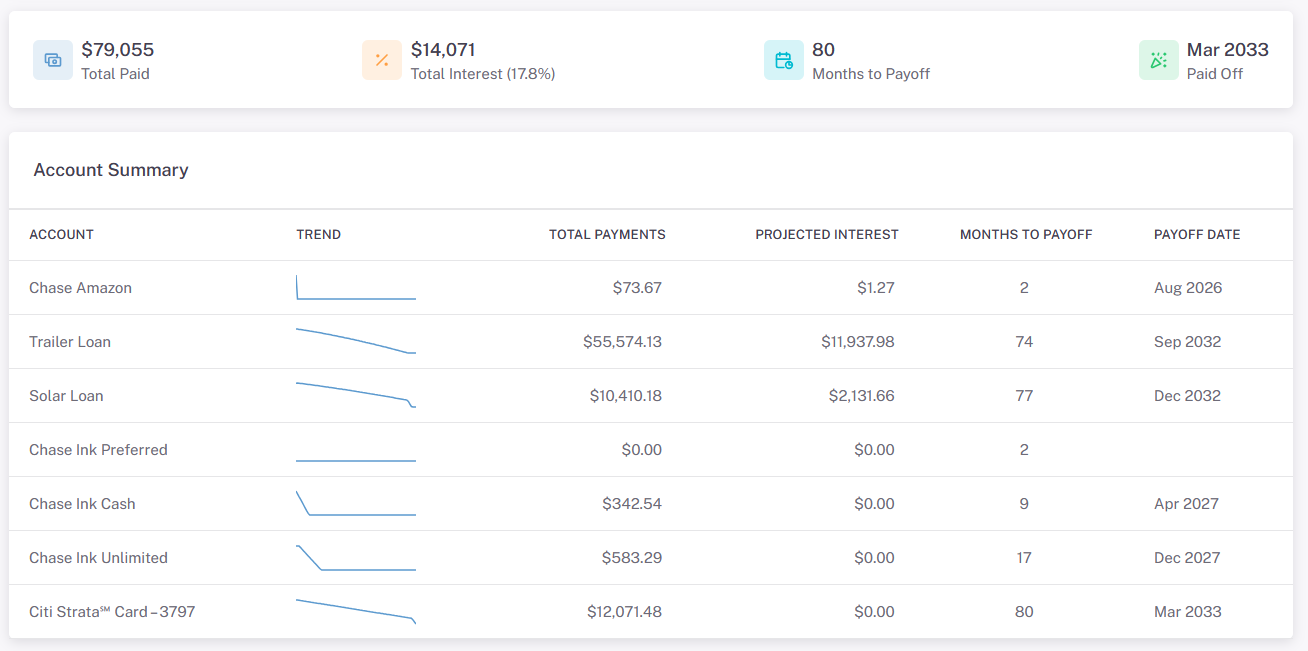Click the Citi Strata Card–3797 account name
The width and height of the screenshot is (1308, 651).
click(112, 612)
